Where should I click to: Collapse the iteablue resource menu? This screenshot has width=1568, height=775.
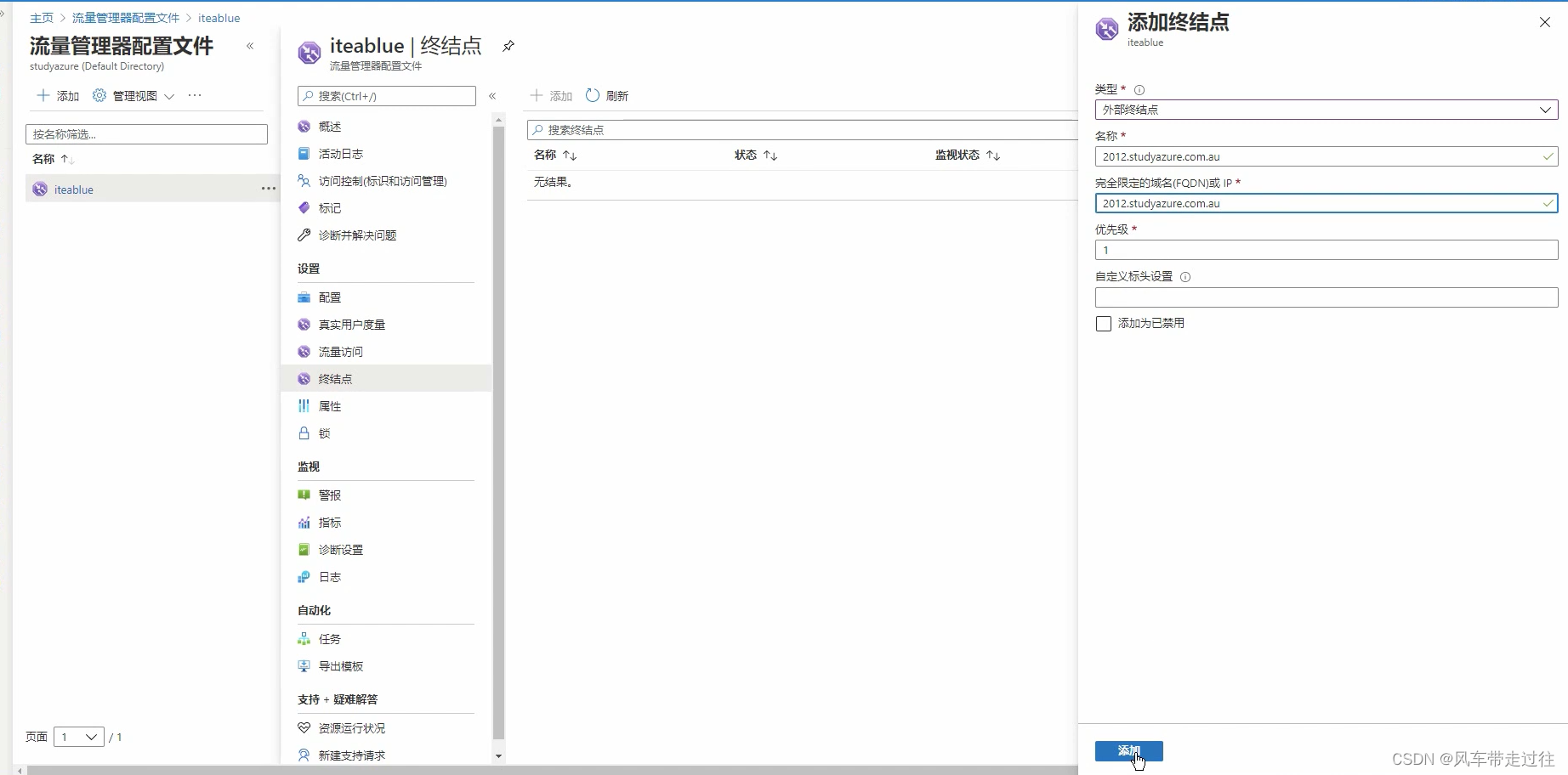click(x=492, y=96)
